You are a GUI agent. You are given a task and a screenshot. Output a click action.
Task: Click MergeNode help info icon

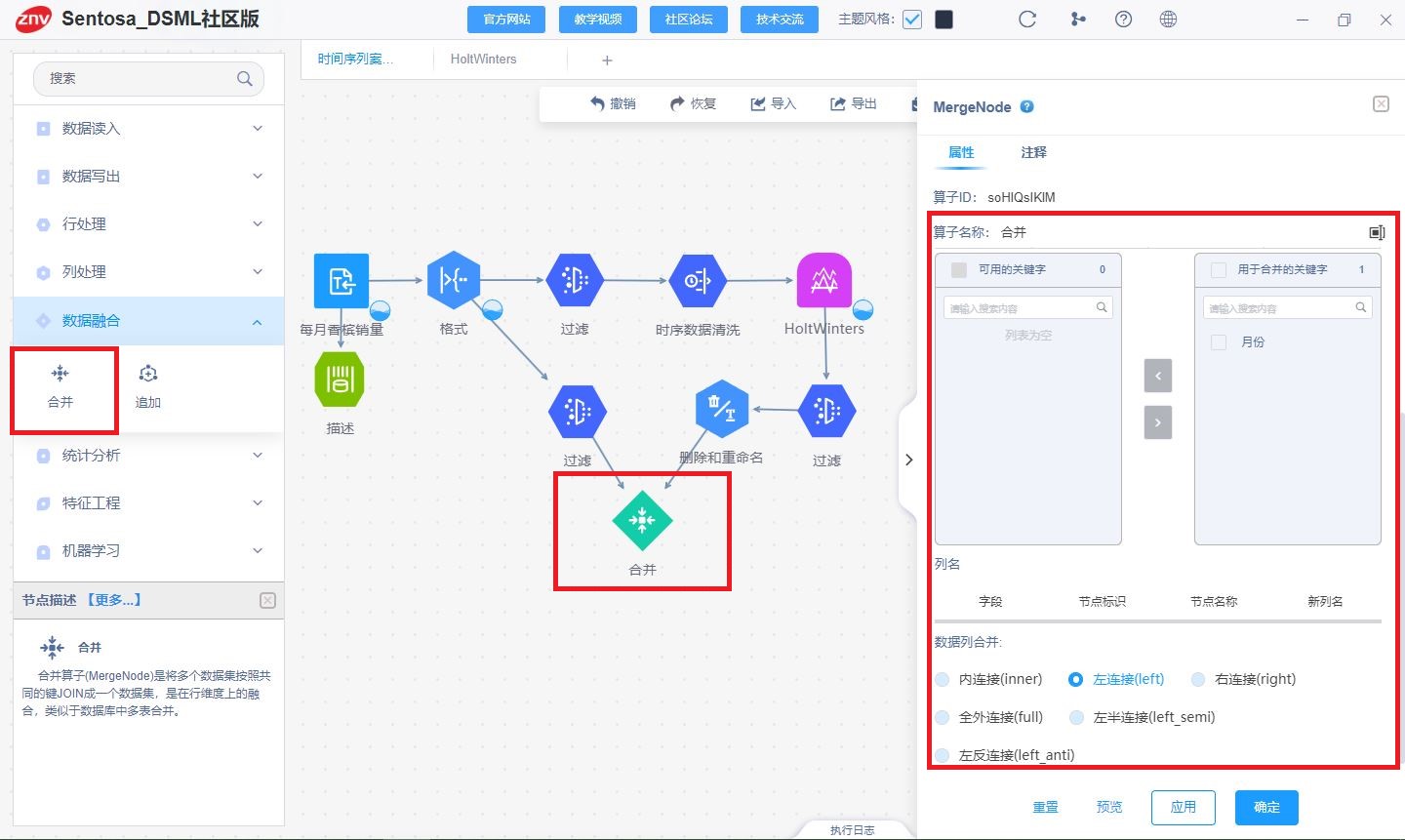pyautogui.click(x=1026, y=107)
